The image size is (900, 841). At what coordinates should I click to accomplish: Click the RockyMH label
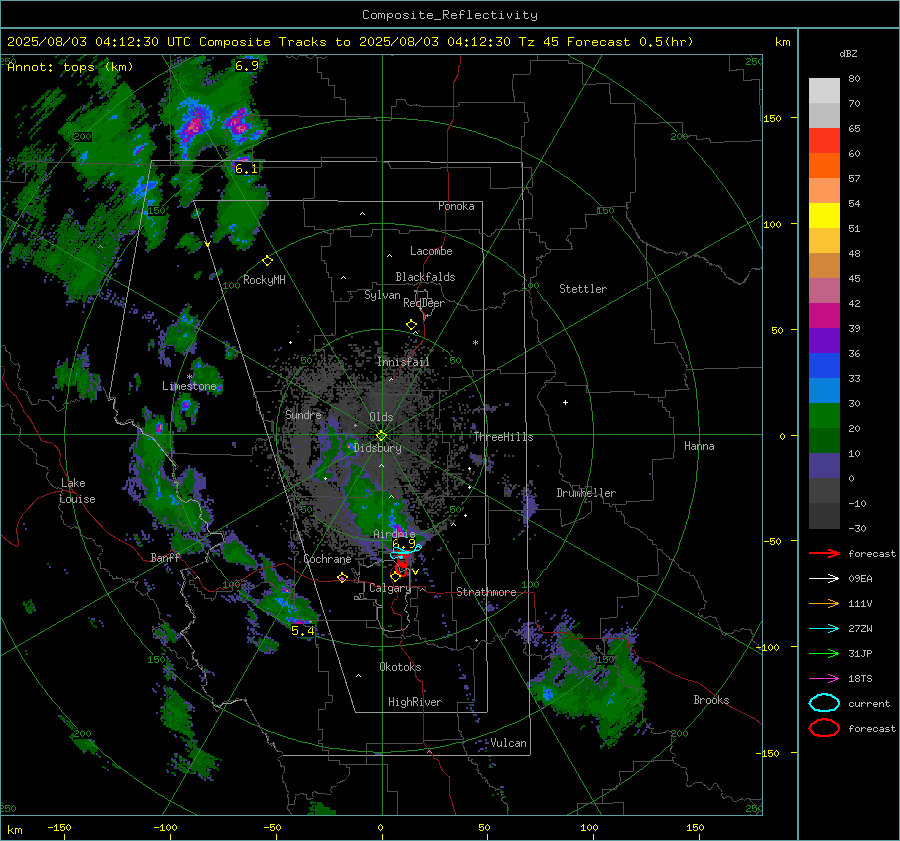pos(264,280)
